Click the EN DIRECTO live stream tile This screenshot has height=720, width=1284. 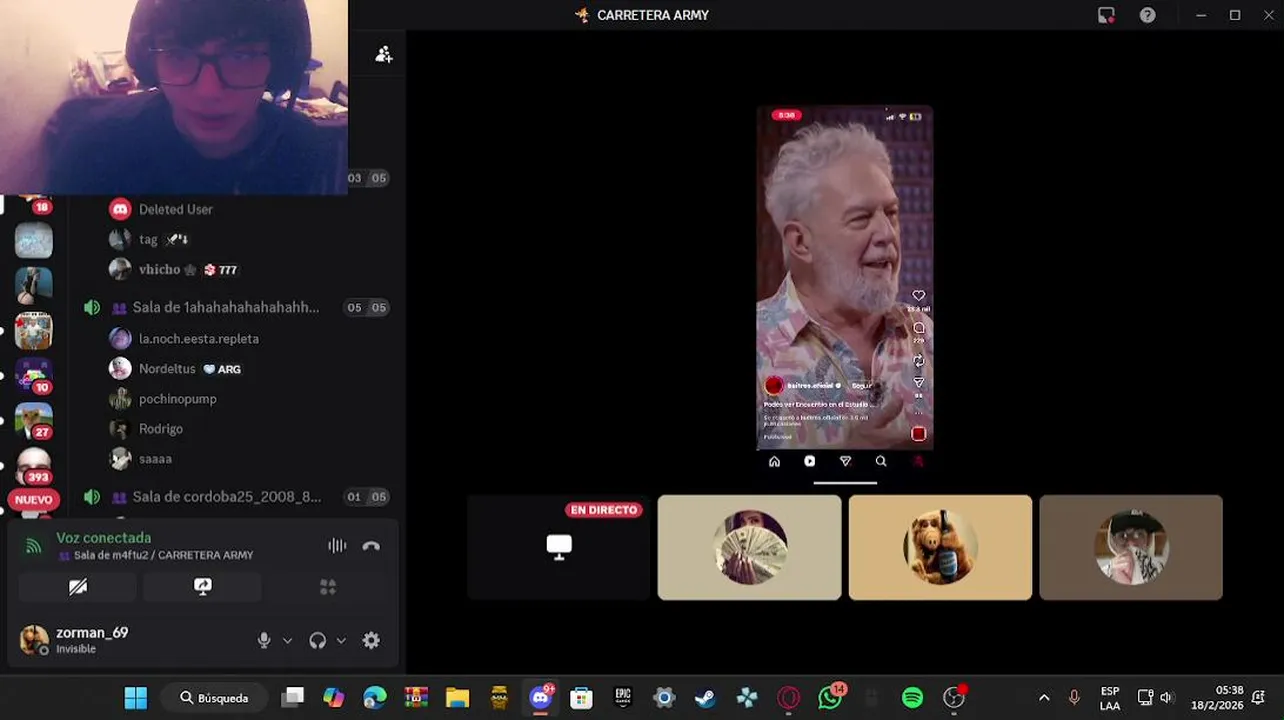click(x=559, y=547)
